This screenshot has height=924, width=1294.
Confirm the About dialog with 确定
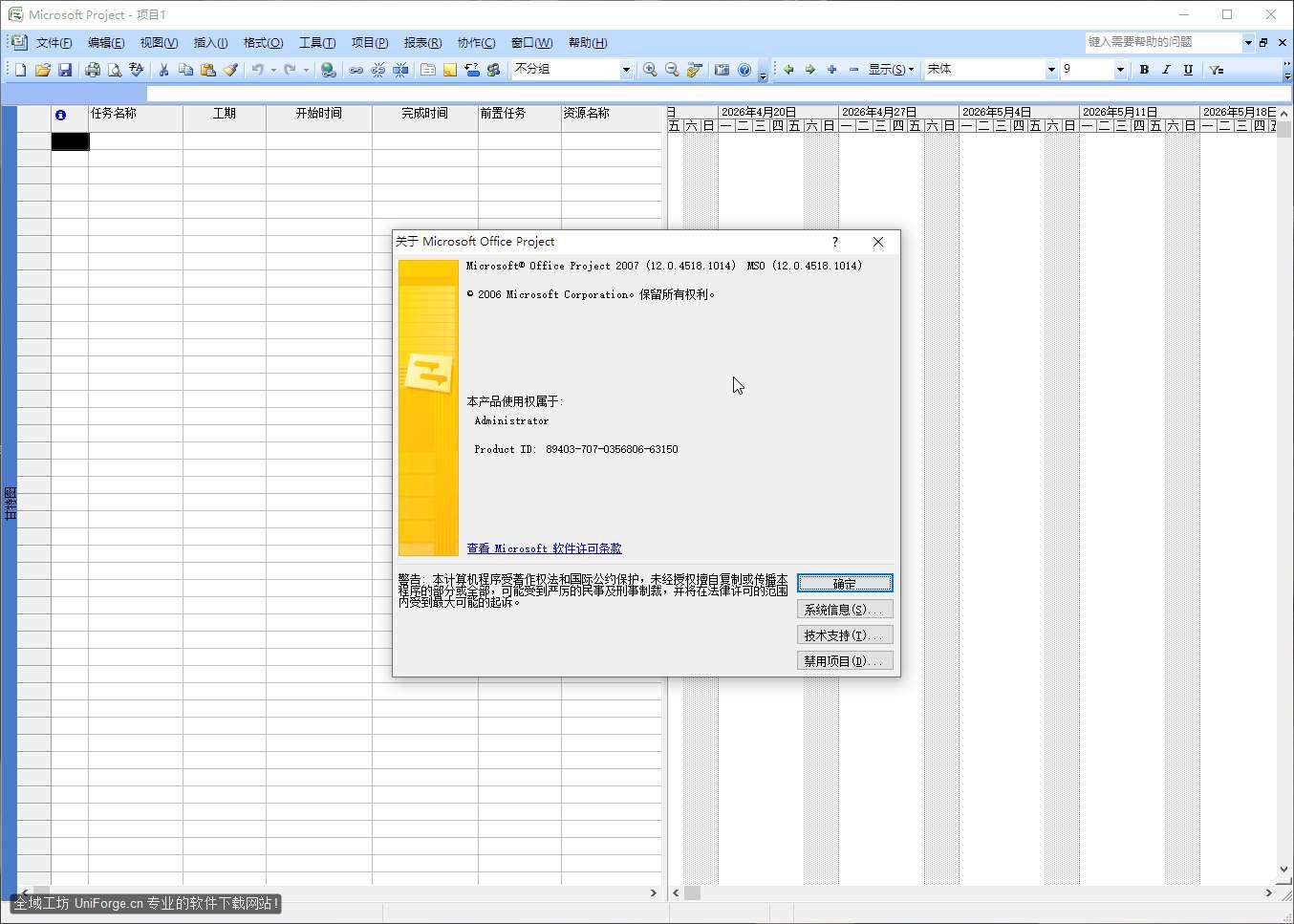pyautogui.click(x=845, y=583)
